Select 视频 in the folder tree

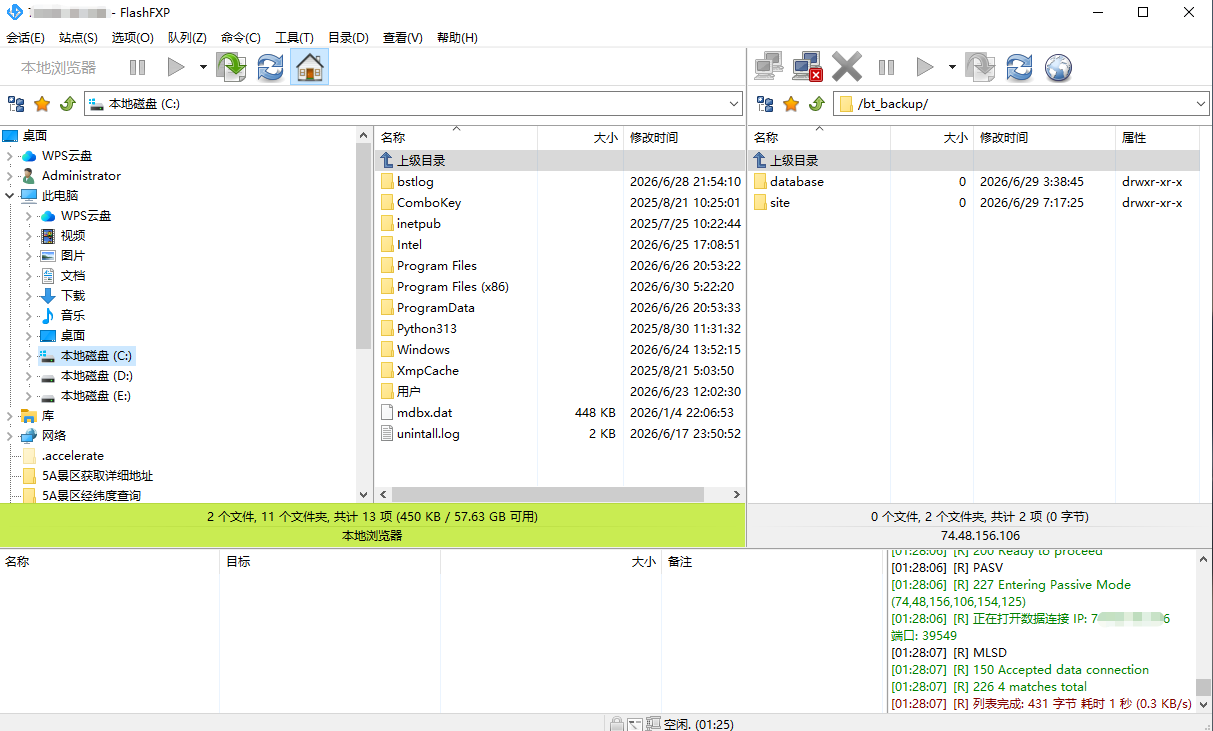[x=73, y=236]
